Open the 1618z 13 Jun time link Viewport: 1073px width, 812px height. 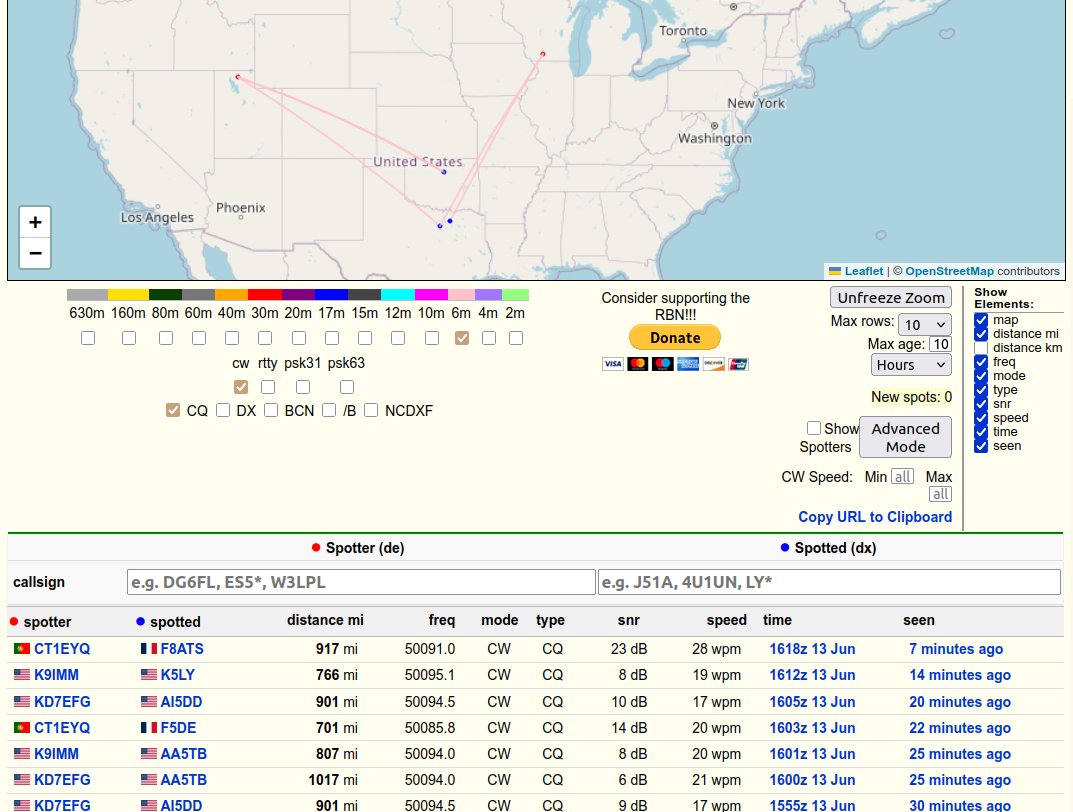(x=812, y=649)
